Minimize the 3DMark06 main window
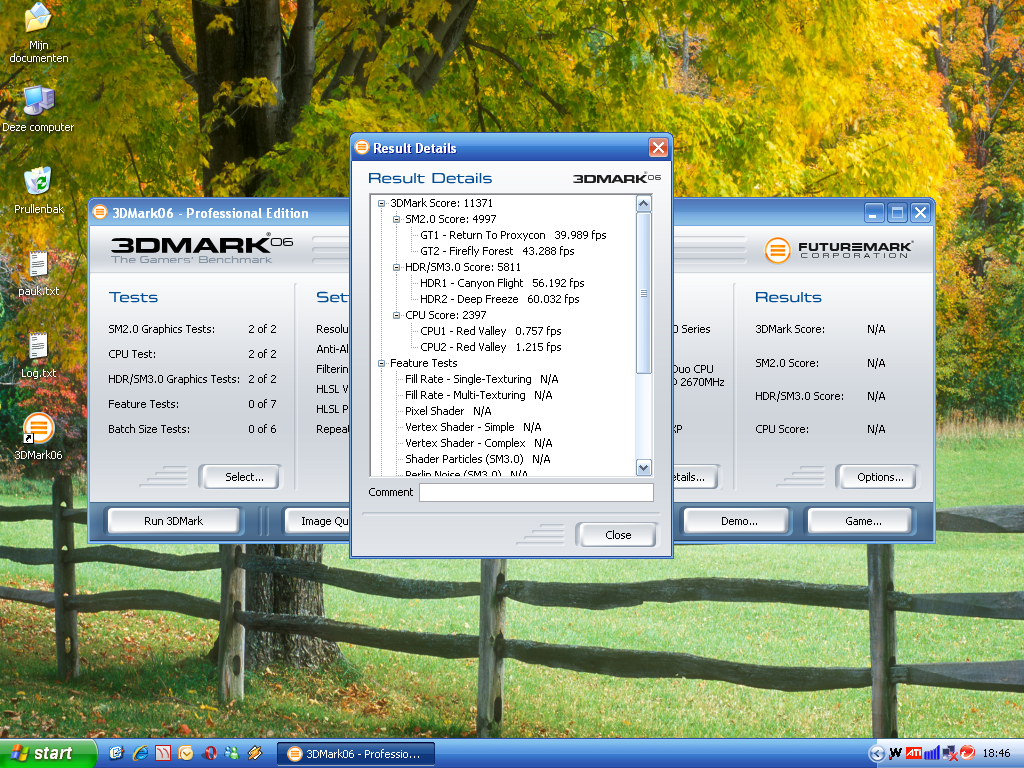 874,213
